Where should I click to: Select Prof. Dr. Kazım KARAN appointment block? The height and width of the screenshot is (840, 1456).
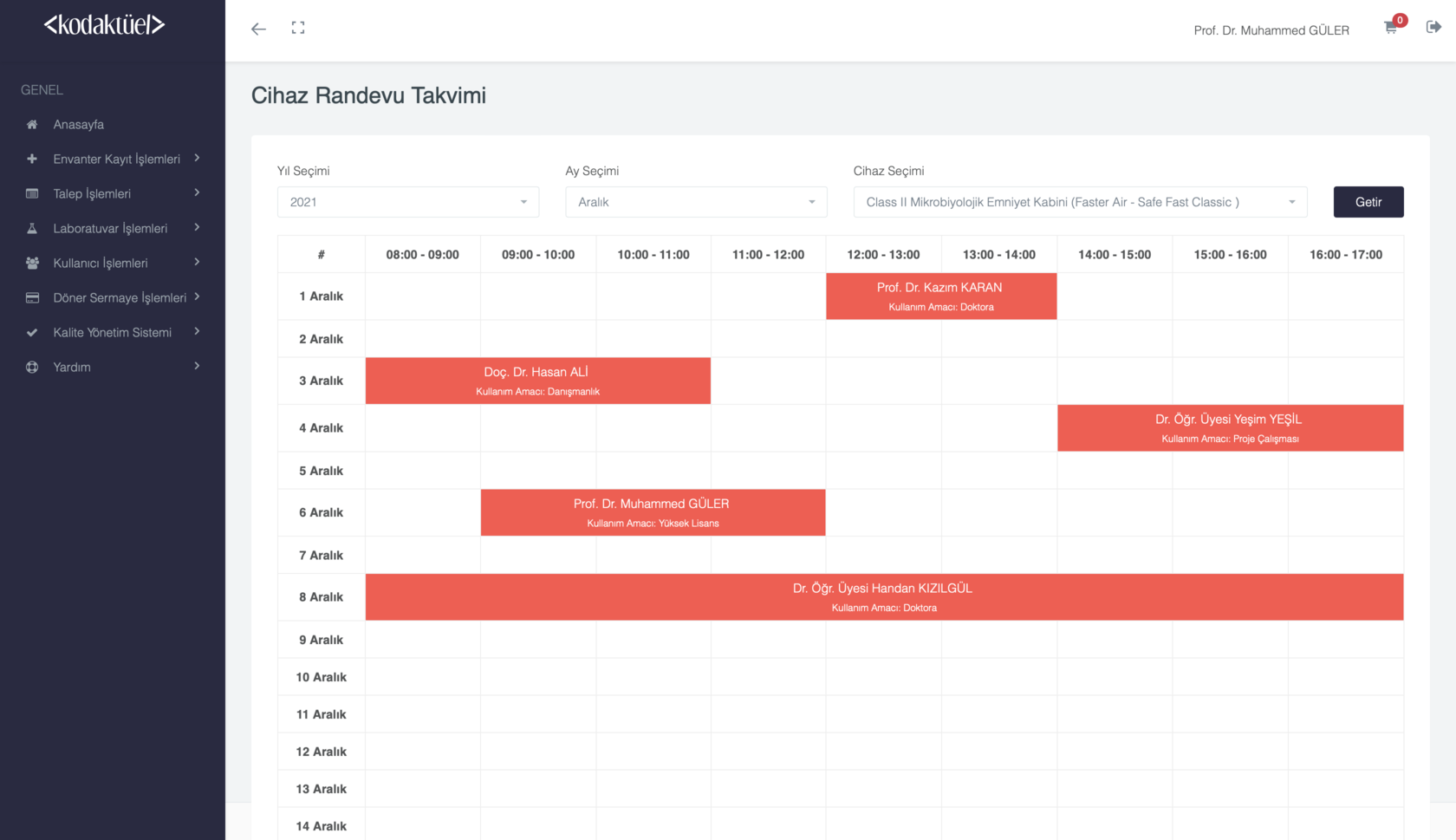click(x=940, y=296)
